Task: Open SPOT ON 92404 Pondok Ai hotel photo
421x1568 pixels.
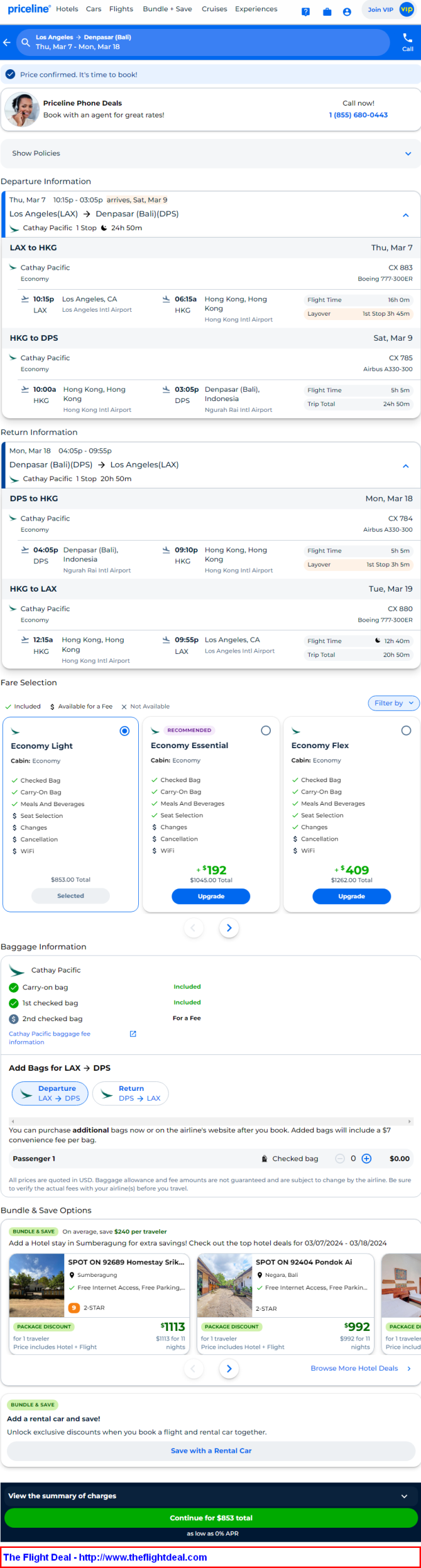Action: [x=224, y=1286]
